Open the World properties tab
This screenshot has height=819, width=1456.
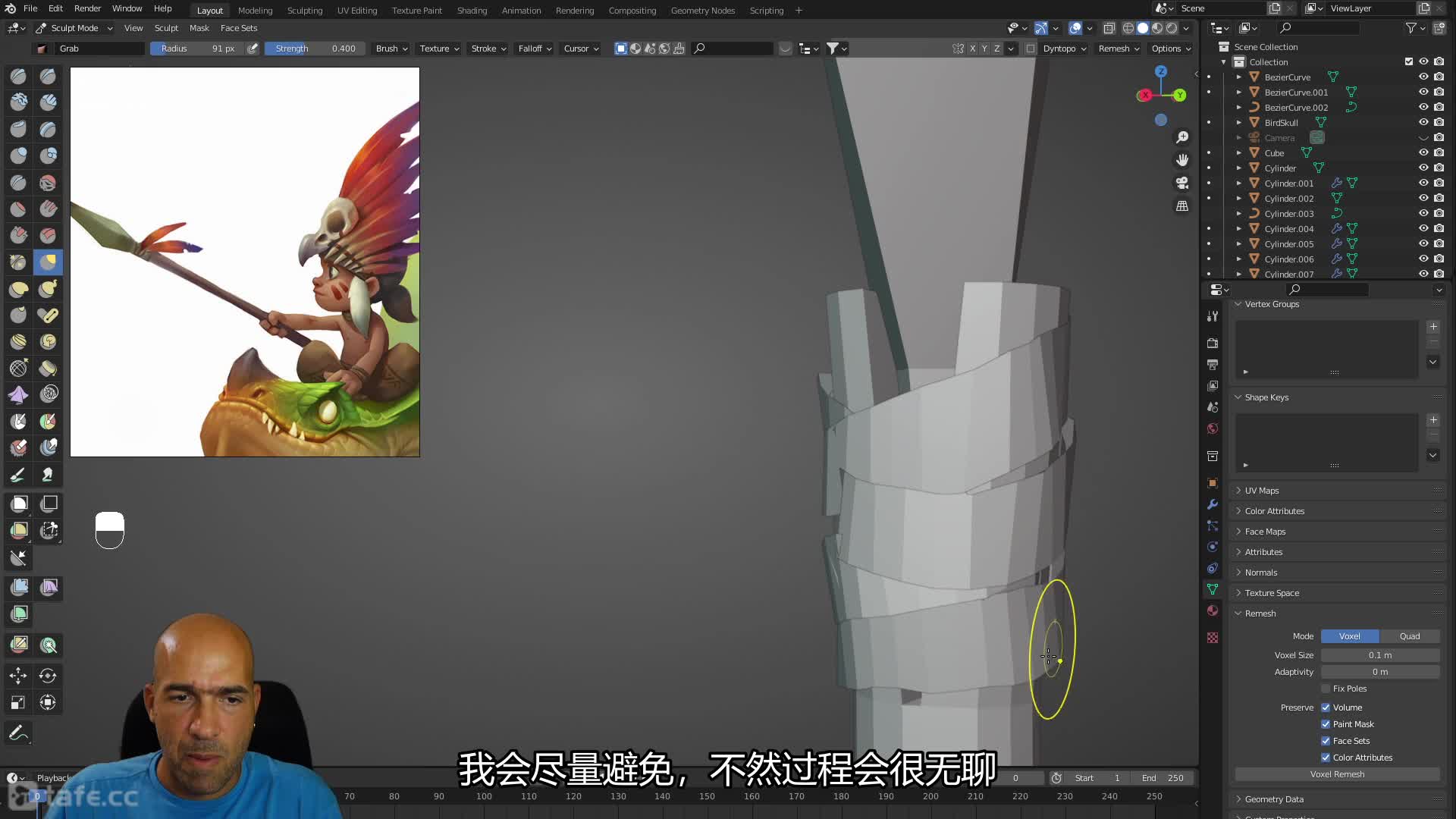click(1213, 428)
